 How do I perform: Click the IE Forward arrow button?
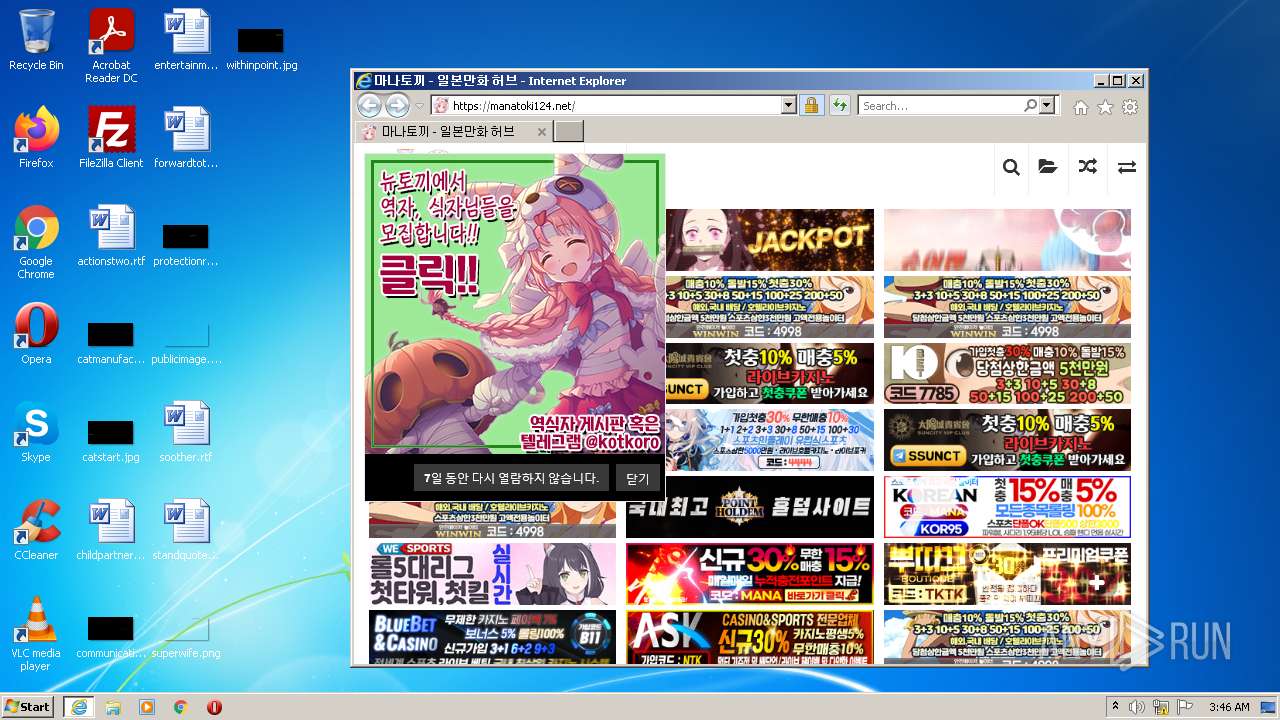[397, 106]
